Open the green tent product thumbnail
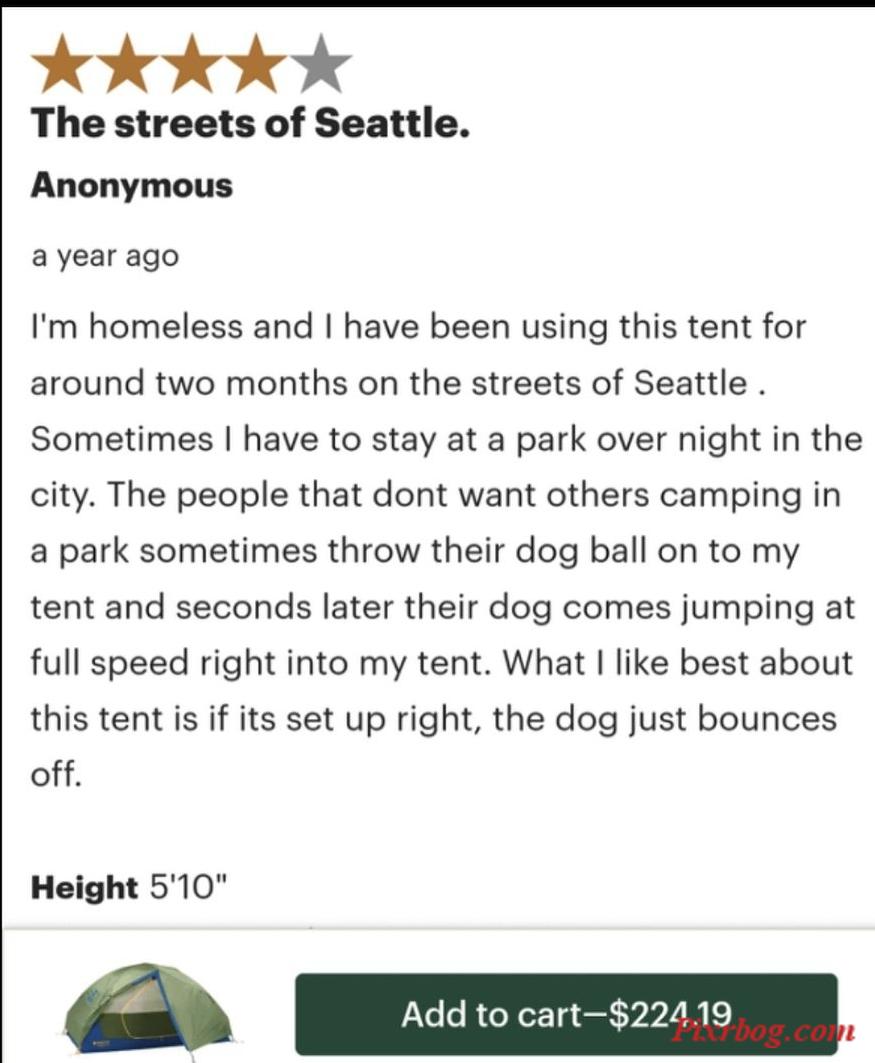875x1063 pixels. [148, 1008]
